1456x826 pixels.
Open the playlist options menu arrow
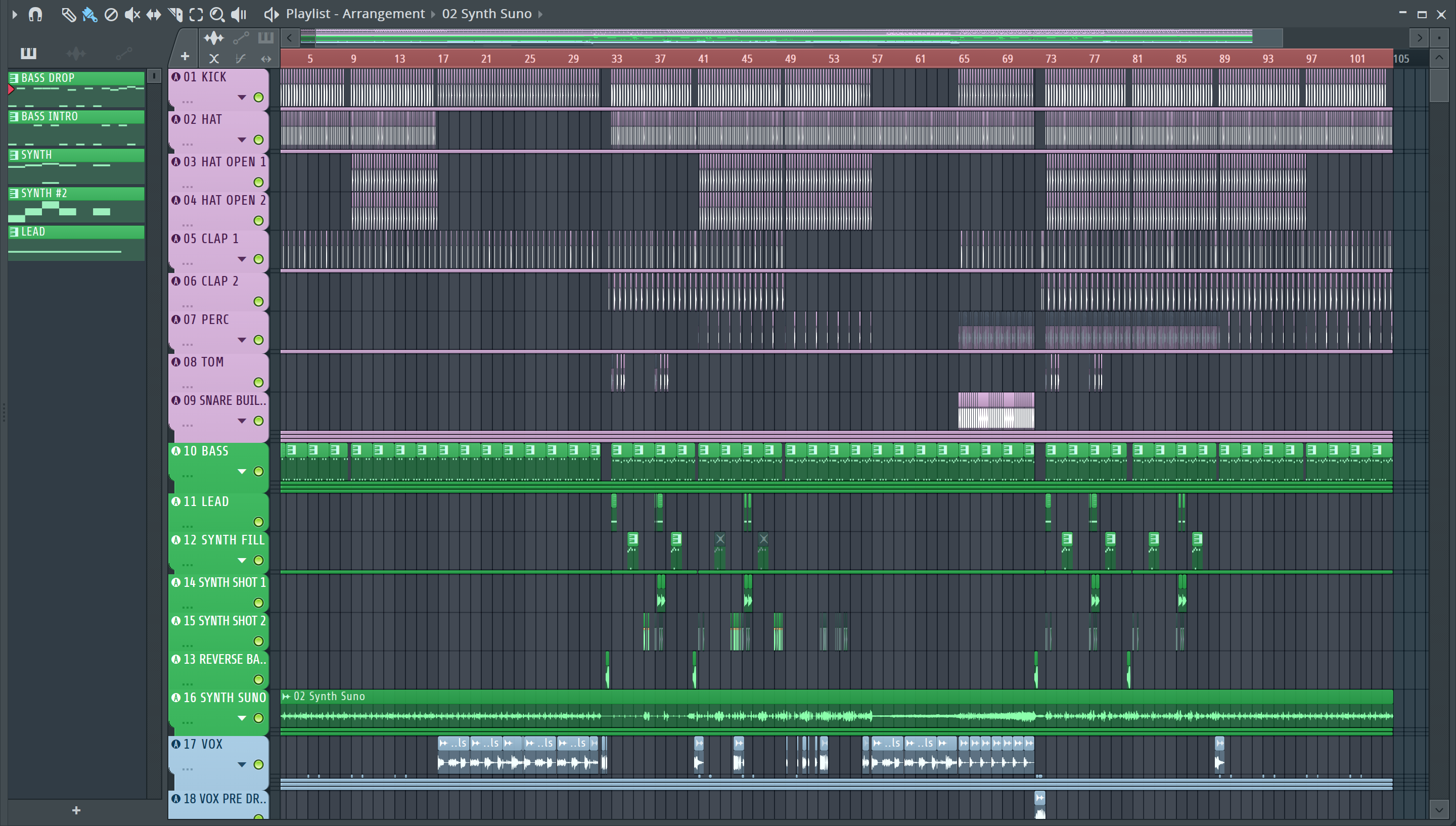click(x=15, y=14)
